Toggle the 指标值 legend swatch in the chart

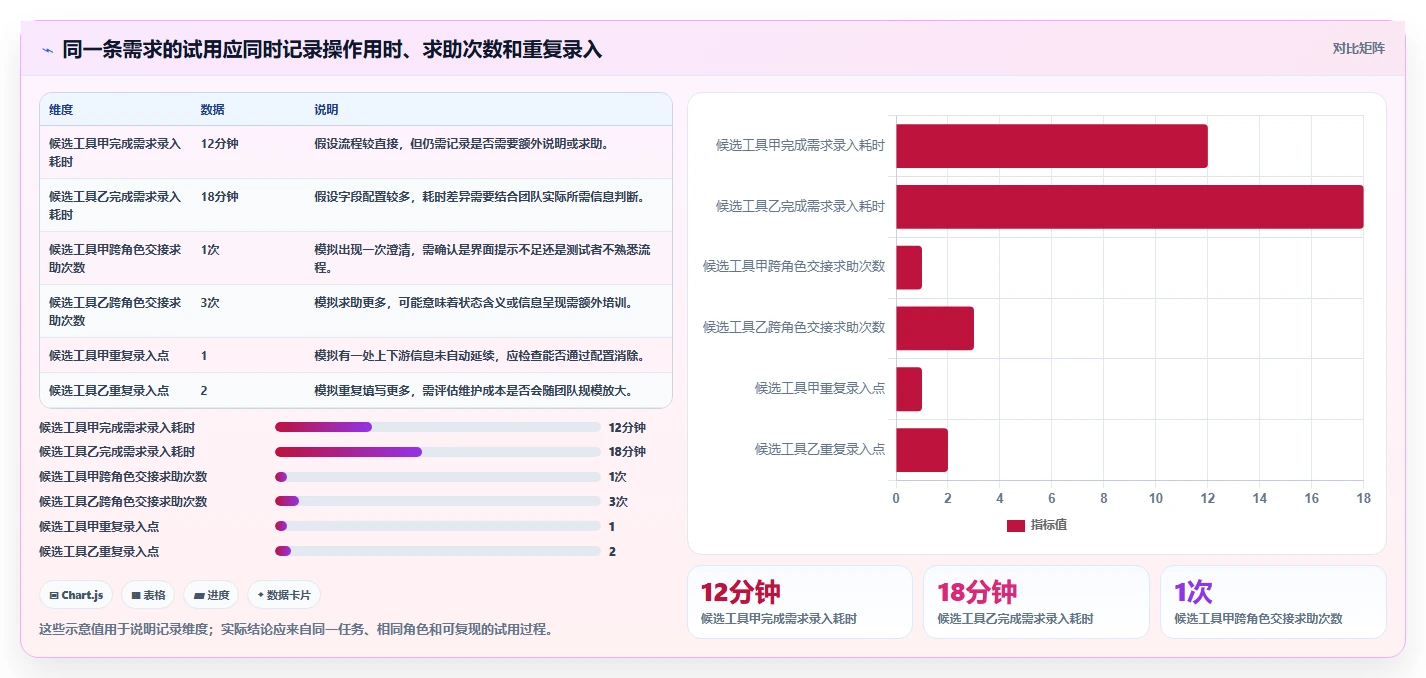click(x=1015, y=525)
